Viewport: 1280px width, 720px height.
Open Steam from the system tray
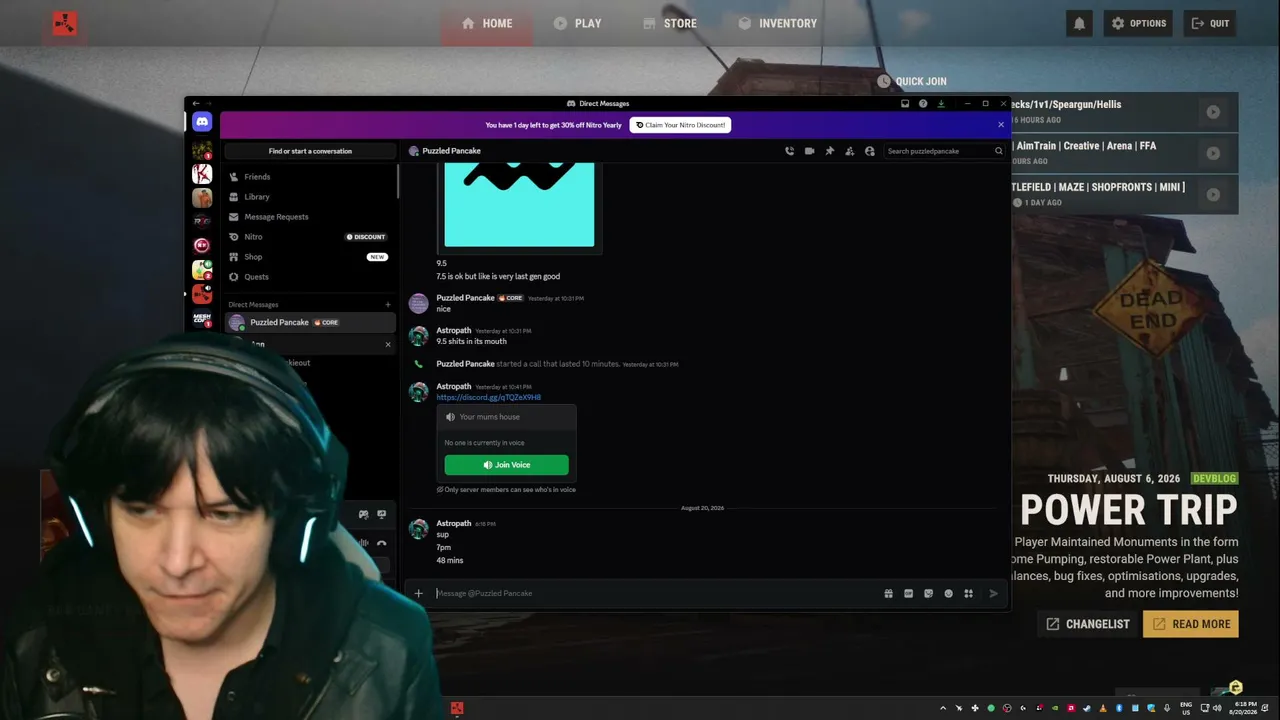coord(1086,708)
